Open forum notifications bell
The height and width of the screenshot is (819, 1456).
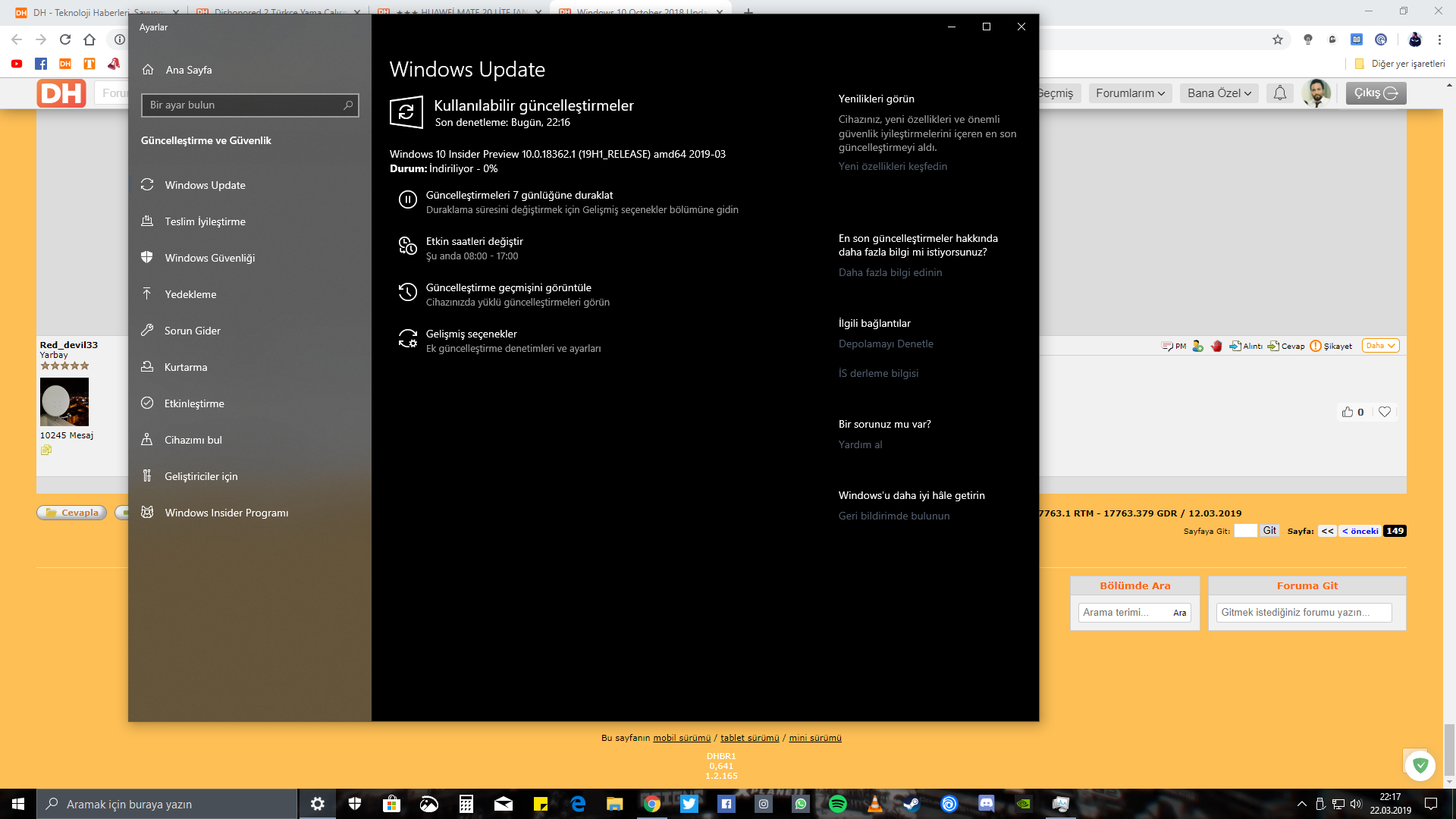tap(1279, 93)
